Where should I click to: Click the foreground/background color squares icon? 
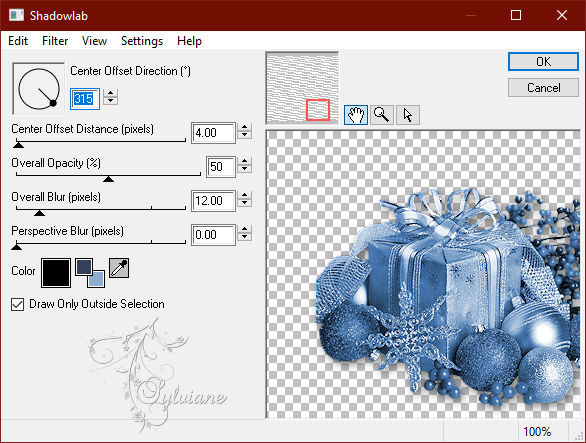90,273
